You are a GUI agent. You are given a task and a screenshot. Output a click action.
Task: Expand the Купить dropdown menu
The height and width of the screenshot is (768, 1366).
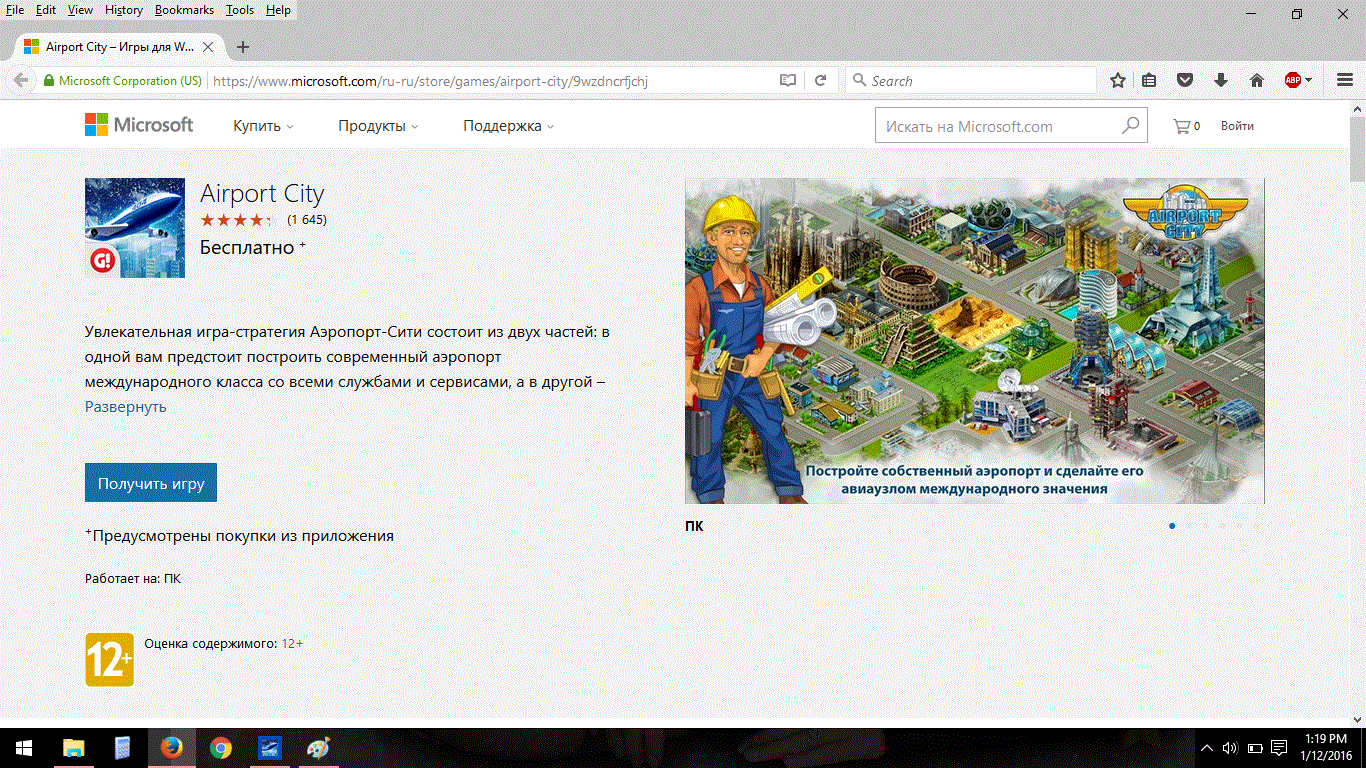click(x=263, y=126)
